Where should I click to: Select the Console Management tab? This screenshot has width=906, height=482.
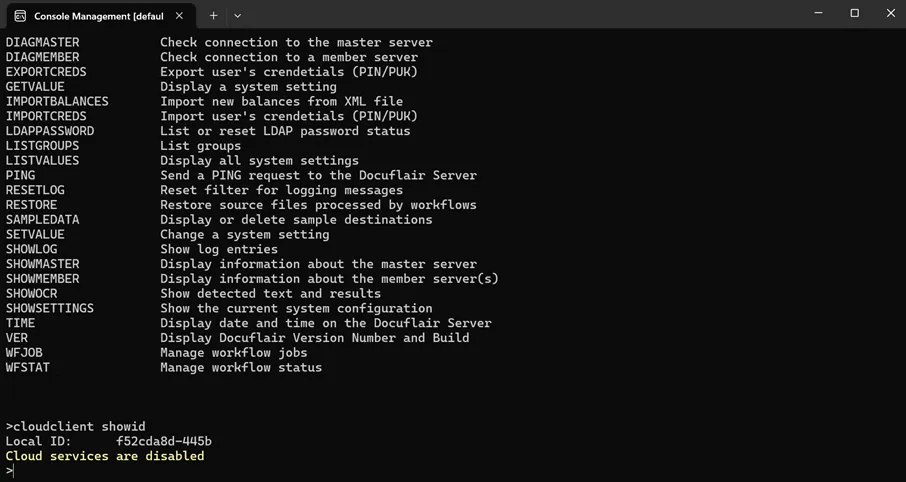point(98,16)
